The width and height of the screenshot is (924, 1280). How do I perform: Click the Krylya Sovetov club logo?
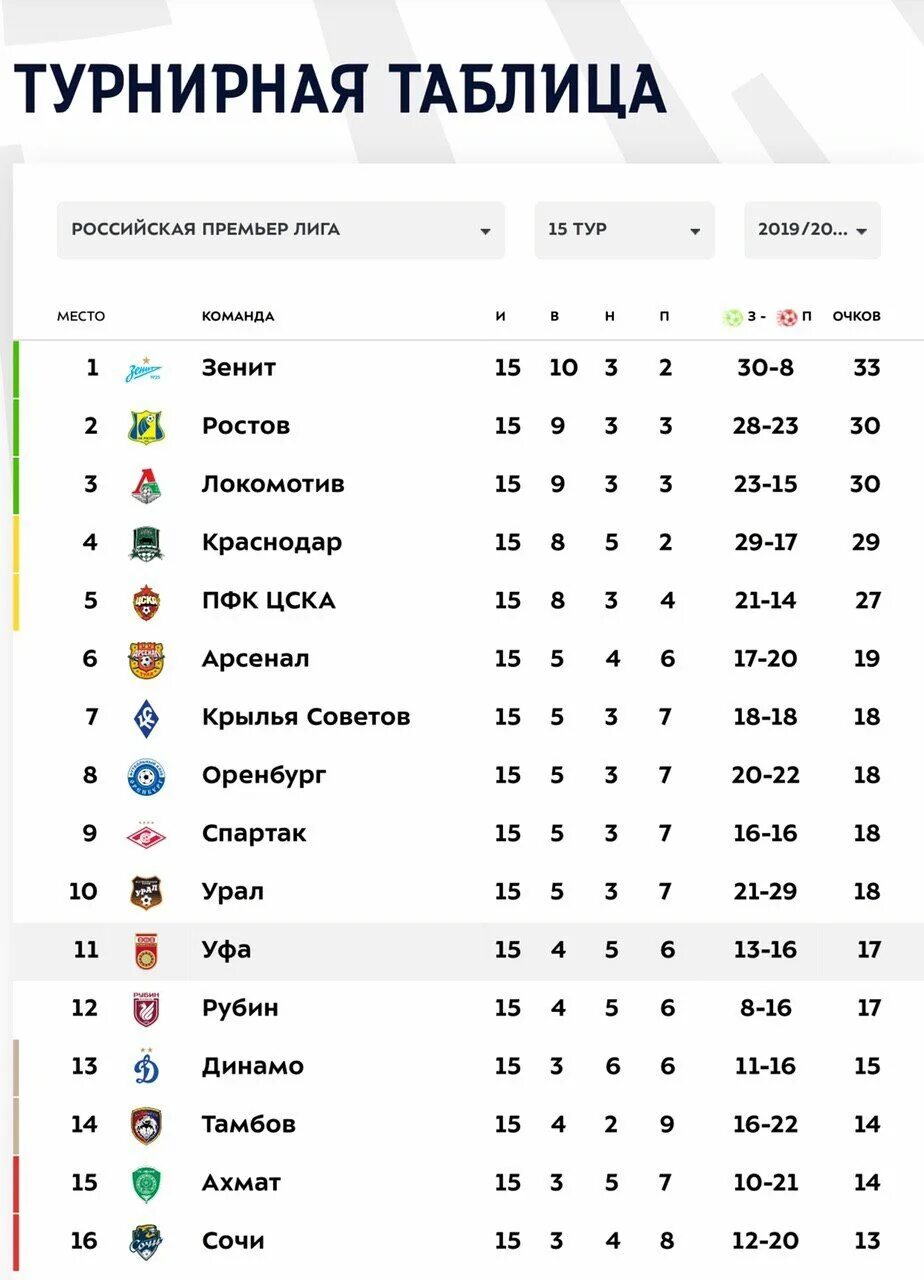(146, 718)
